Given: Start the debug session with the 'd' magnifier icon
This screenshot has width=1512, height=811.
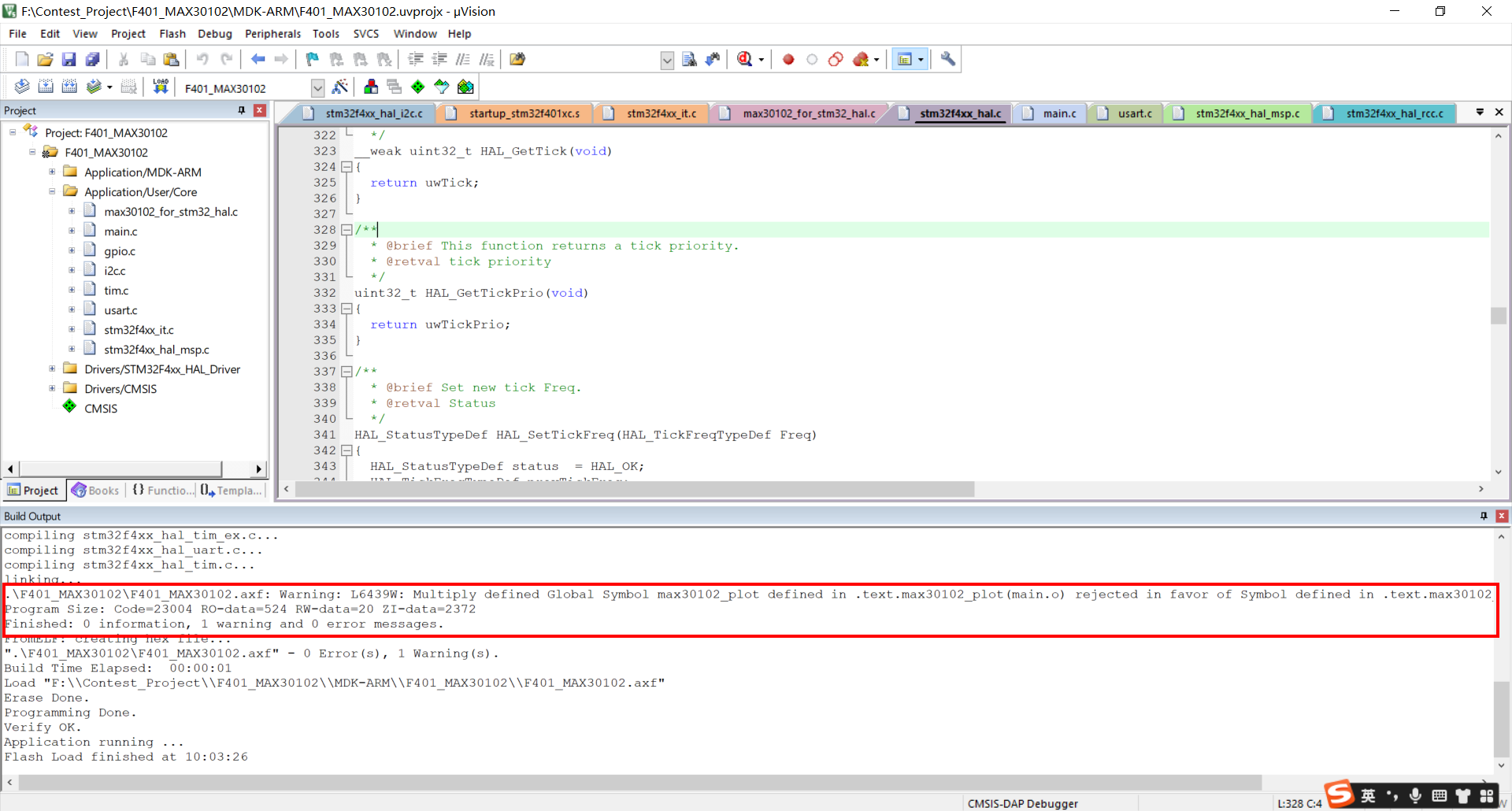Looking at the screenshot, I should pyautogui.click(x=744, y=59).
